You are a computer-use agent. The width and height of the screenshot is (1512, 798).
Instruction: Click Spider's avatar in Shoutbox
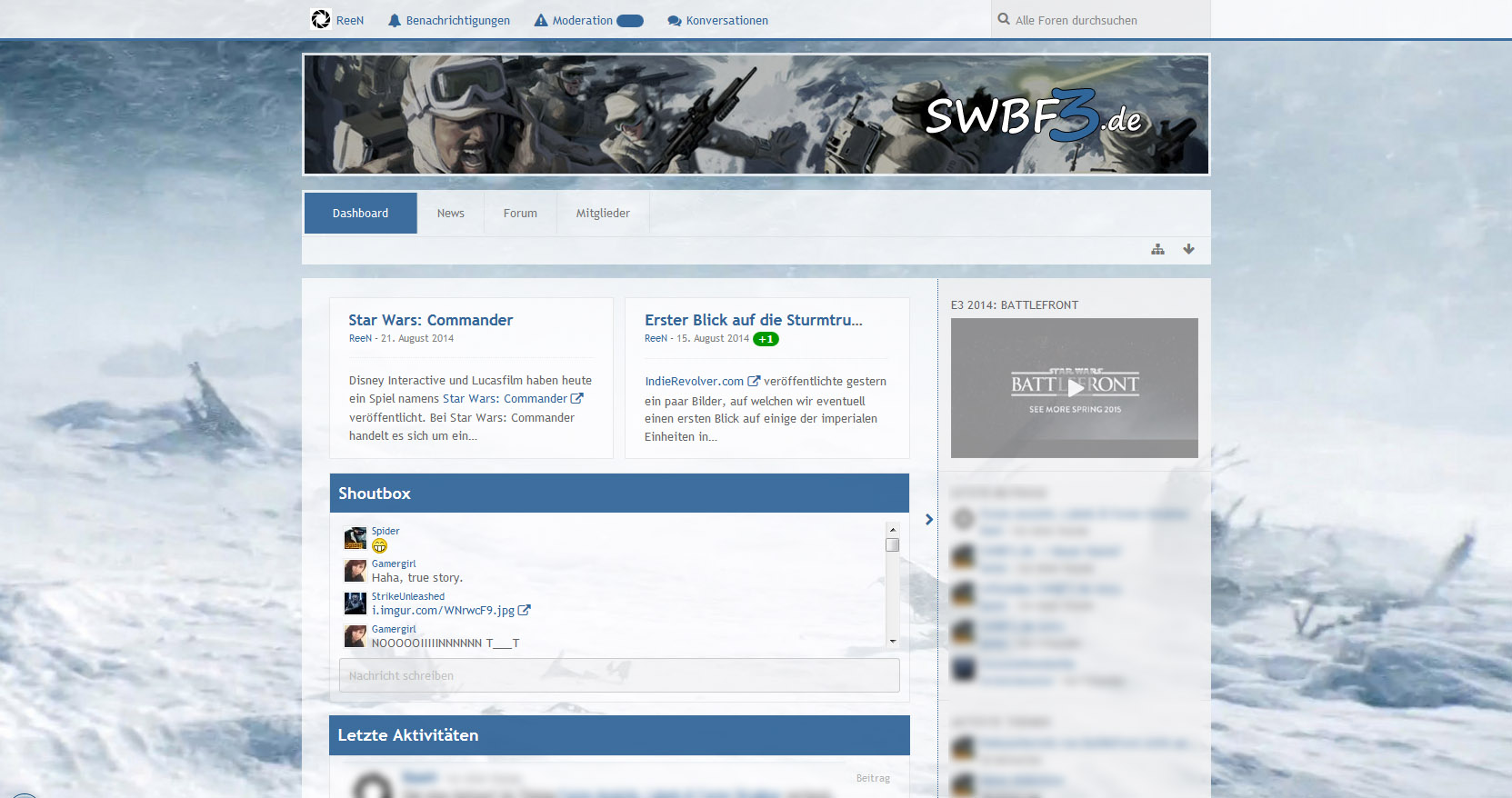coord(355,538)
